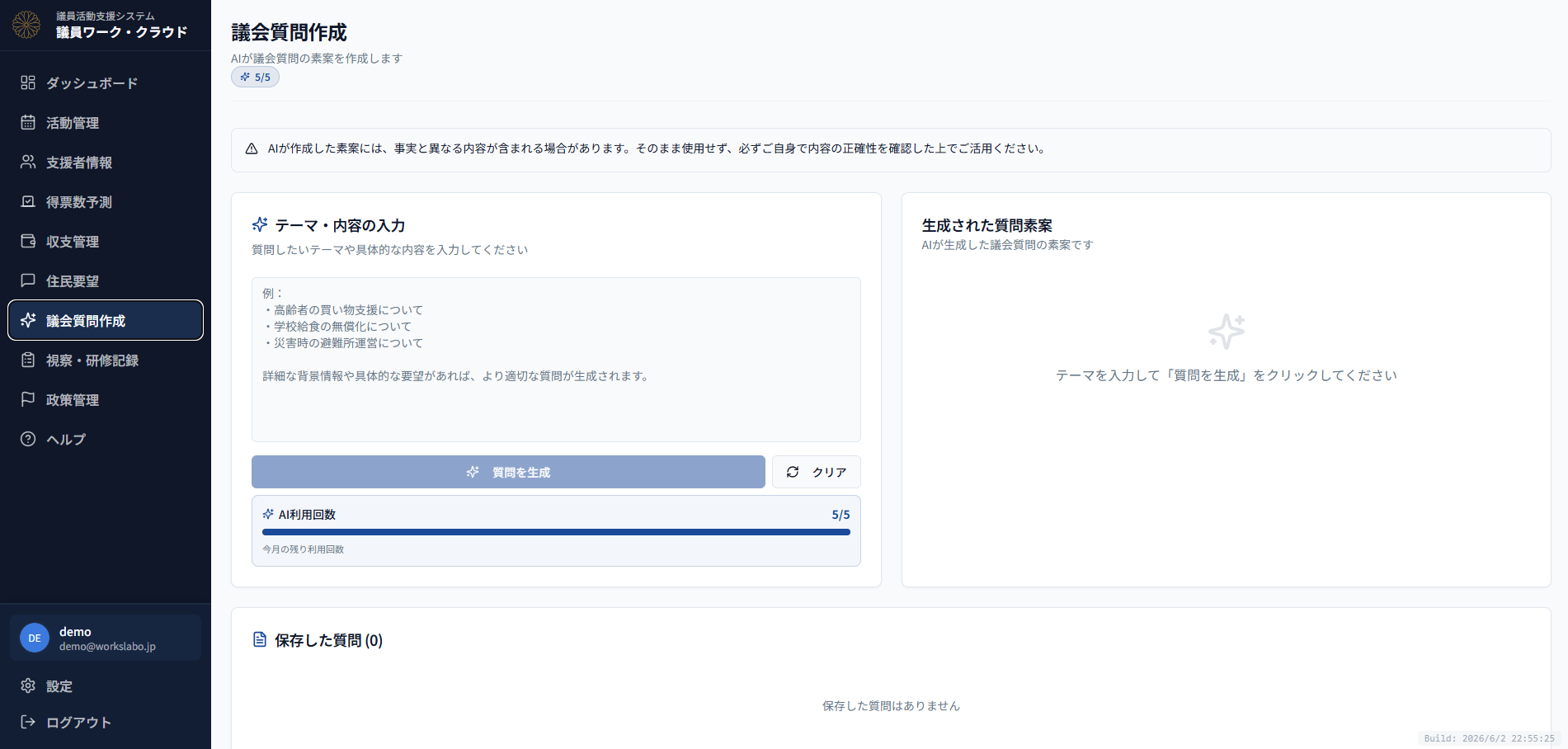The image size is (1568, 749).
Task: Click the テーマを入力して「質問を生成」 placeholder text
Action: coord(1227,375)
